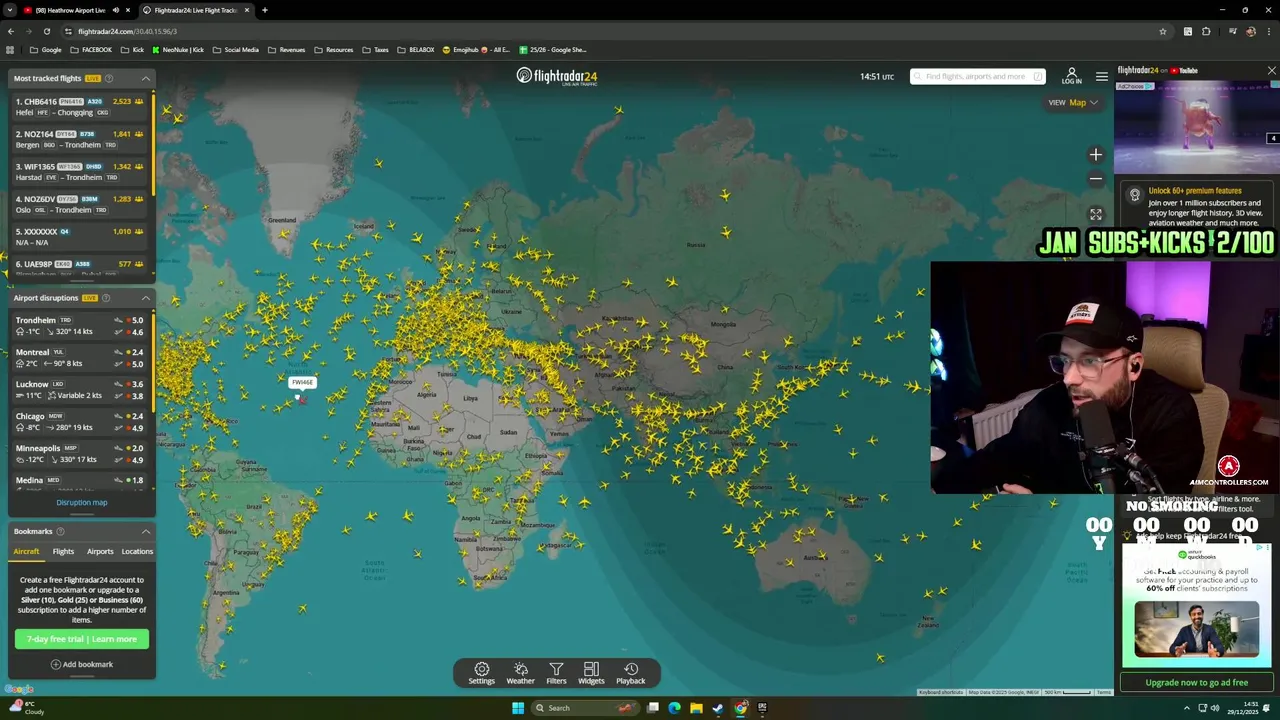Click the FW46E flight label on the map
The height and width of the screenshot is (720, 1280).
[x=301, y=382]
